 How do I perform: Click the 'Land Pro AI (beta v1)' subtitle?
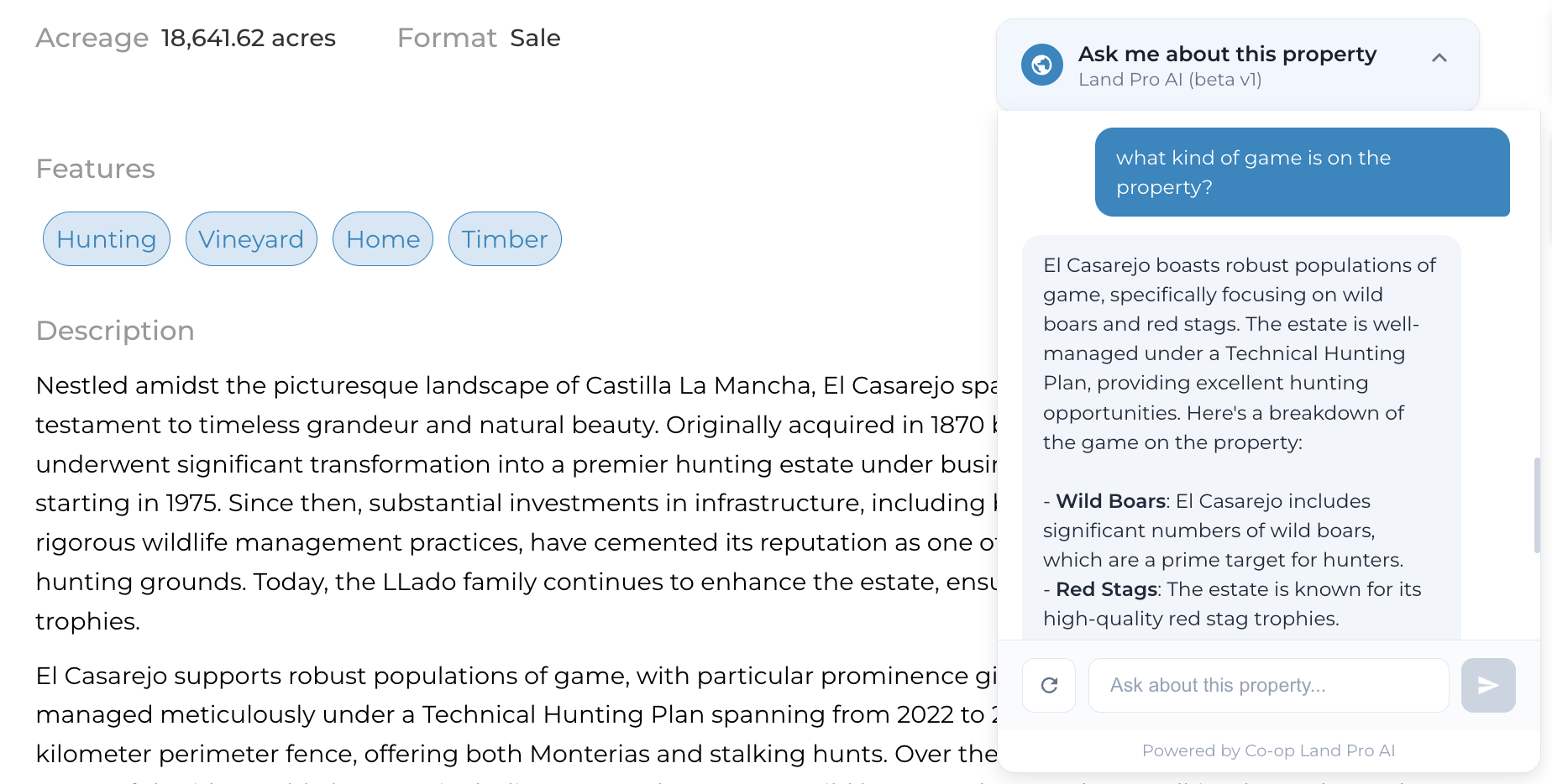(x=1170, y=80)
